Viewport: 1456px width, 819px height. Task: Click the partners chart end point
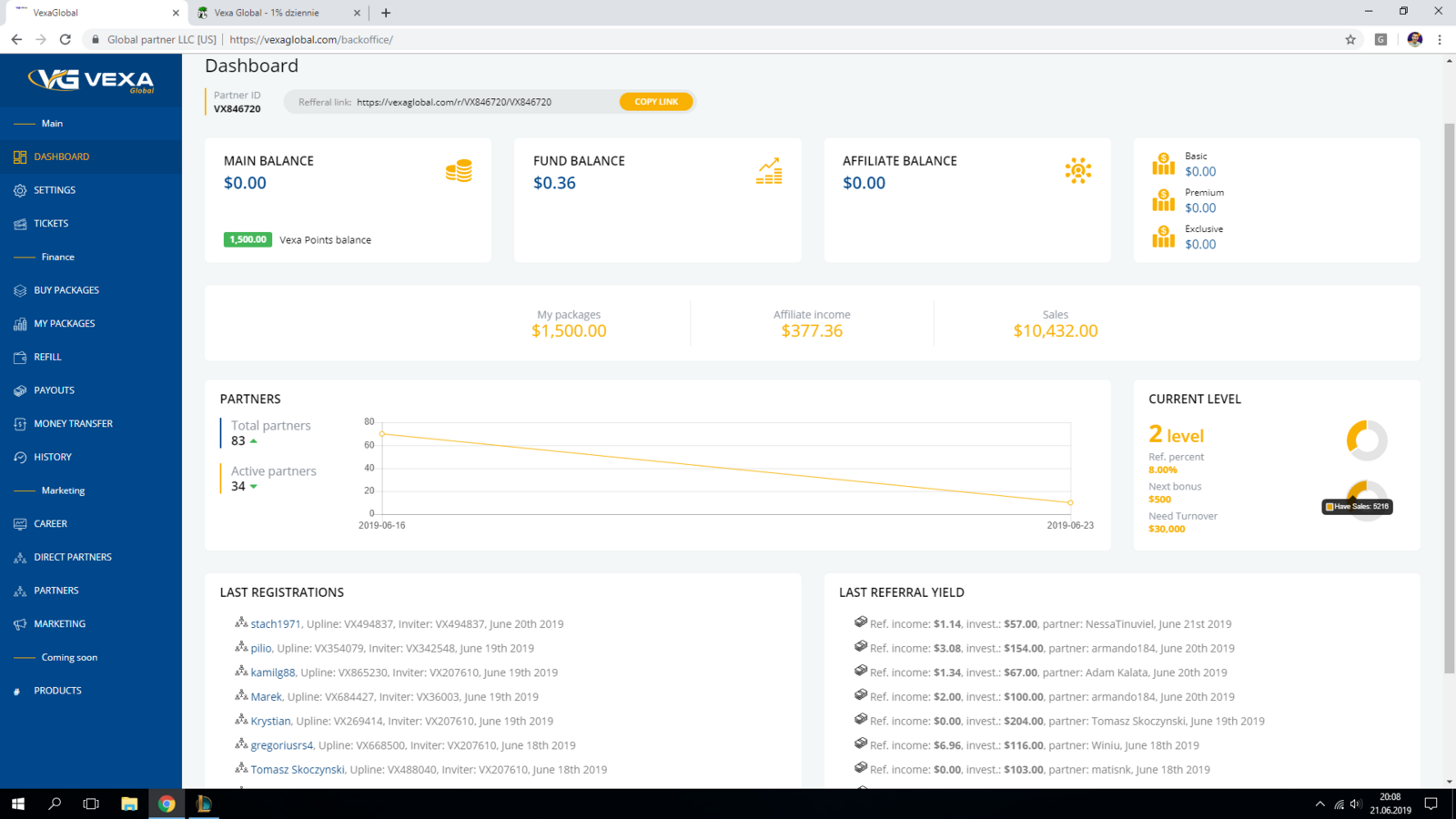pyautogui.click(x=1070, y=502)
